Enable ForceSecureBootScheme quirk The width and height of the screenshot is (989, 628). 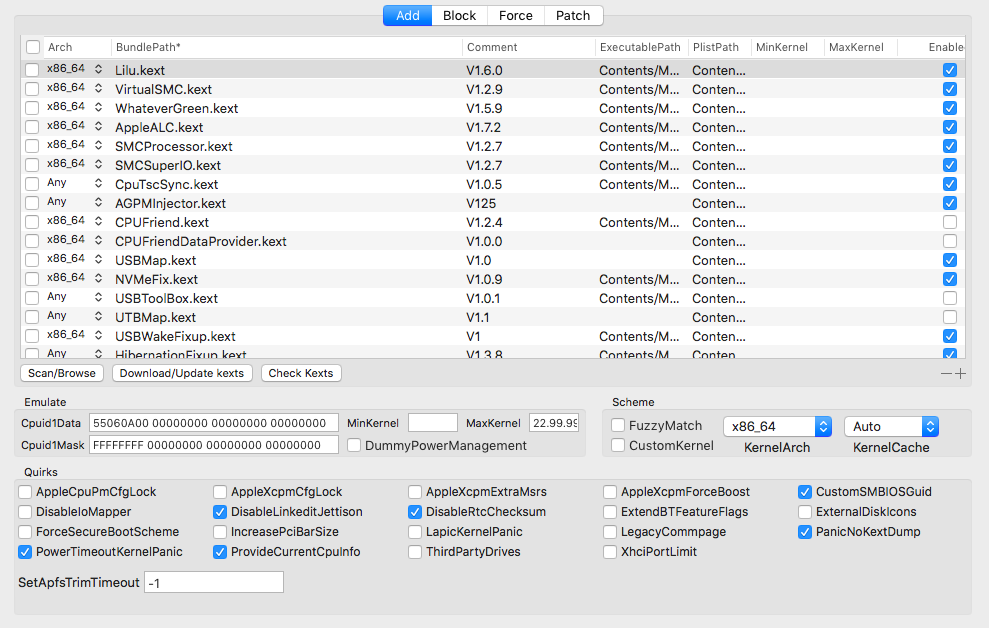(x=25, y=532)
